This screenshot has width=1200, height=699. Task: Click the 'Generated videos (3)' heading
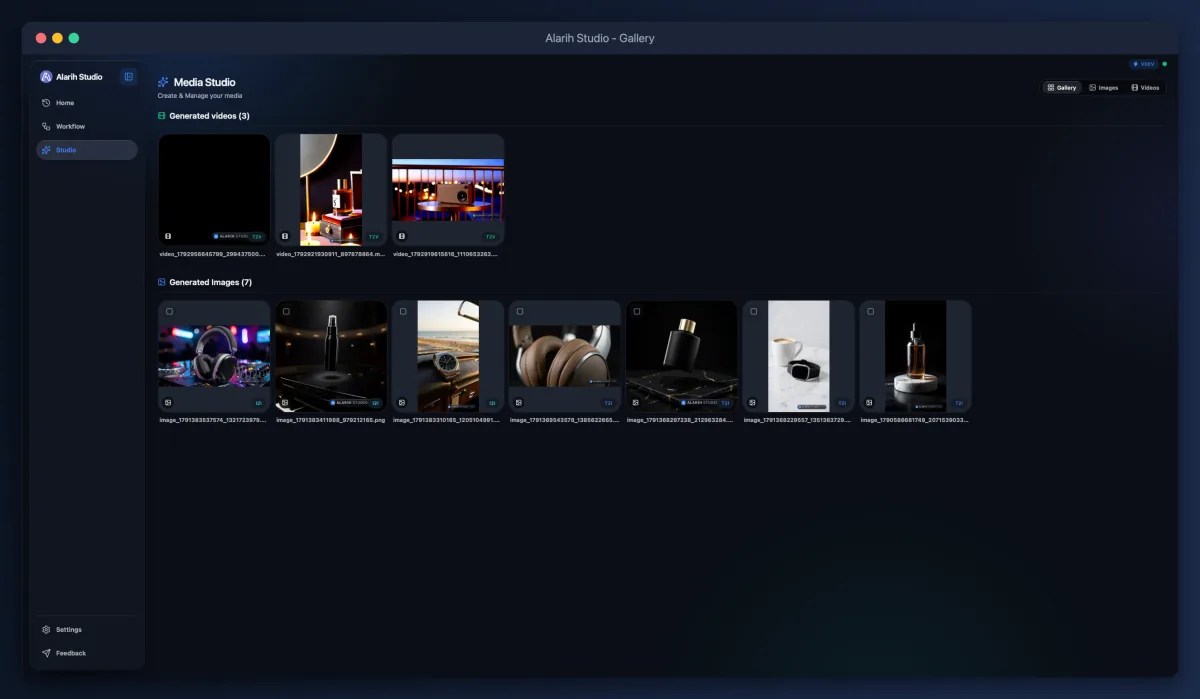click(x=209, y=116)
